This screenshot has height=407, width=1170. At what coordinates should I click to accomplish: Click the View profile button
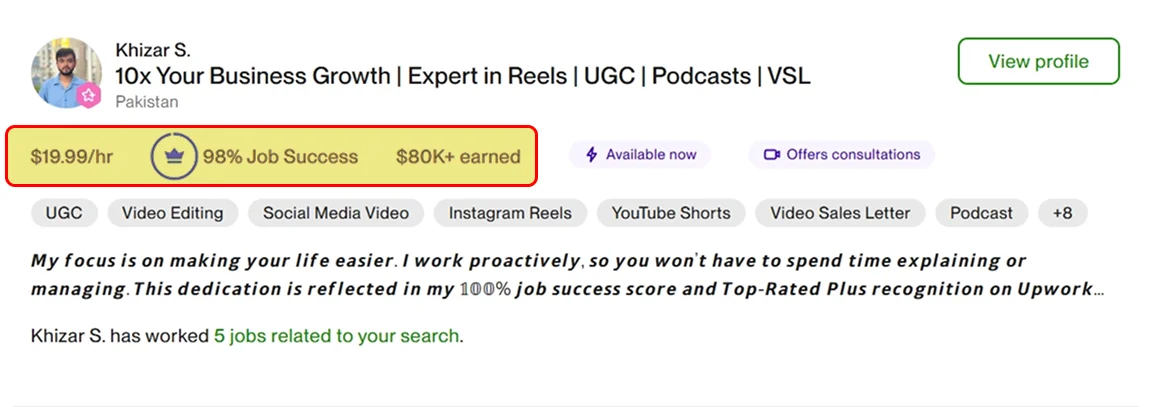[x=1038, y=62]
